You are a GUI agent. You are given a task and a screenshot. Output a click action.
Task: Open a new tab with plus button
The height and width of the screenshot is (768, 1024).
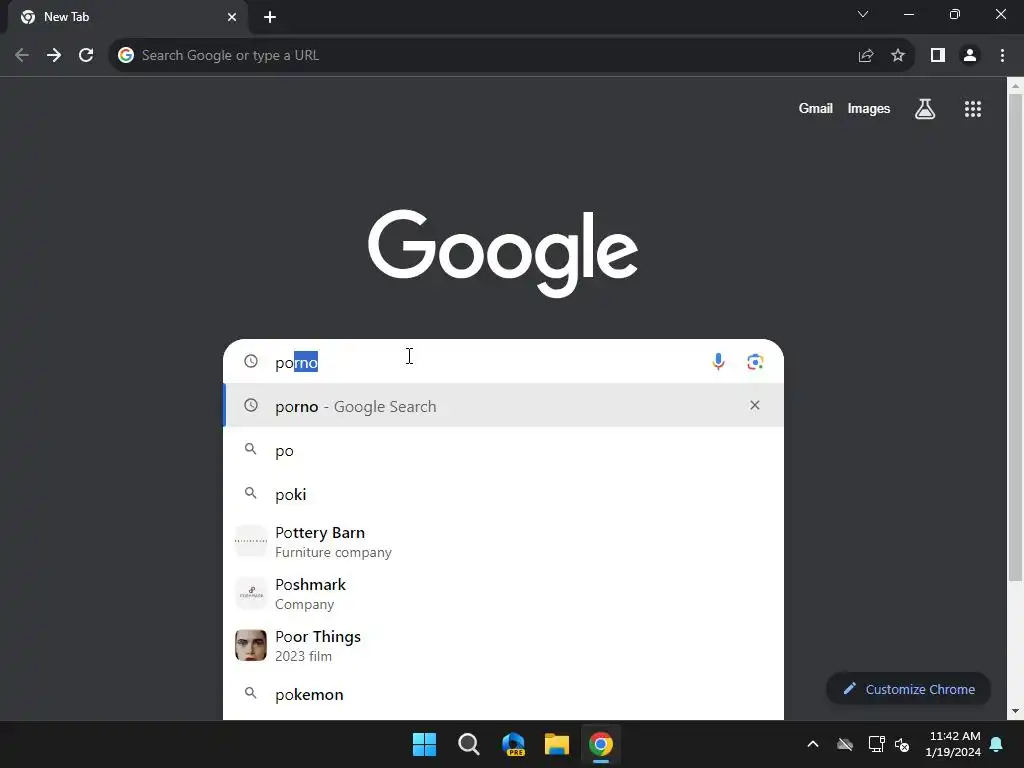click(270, 17)
